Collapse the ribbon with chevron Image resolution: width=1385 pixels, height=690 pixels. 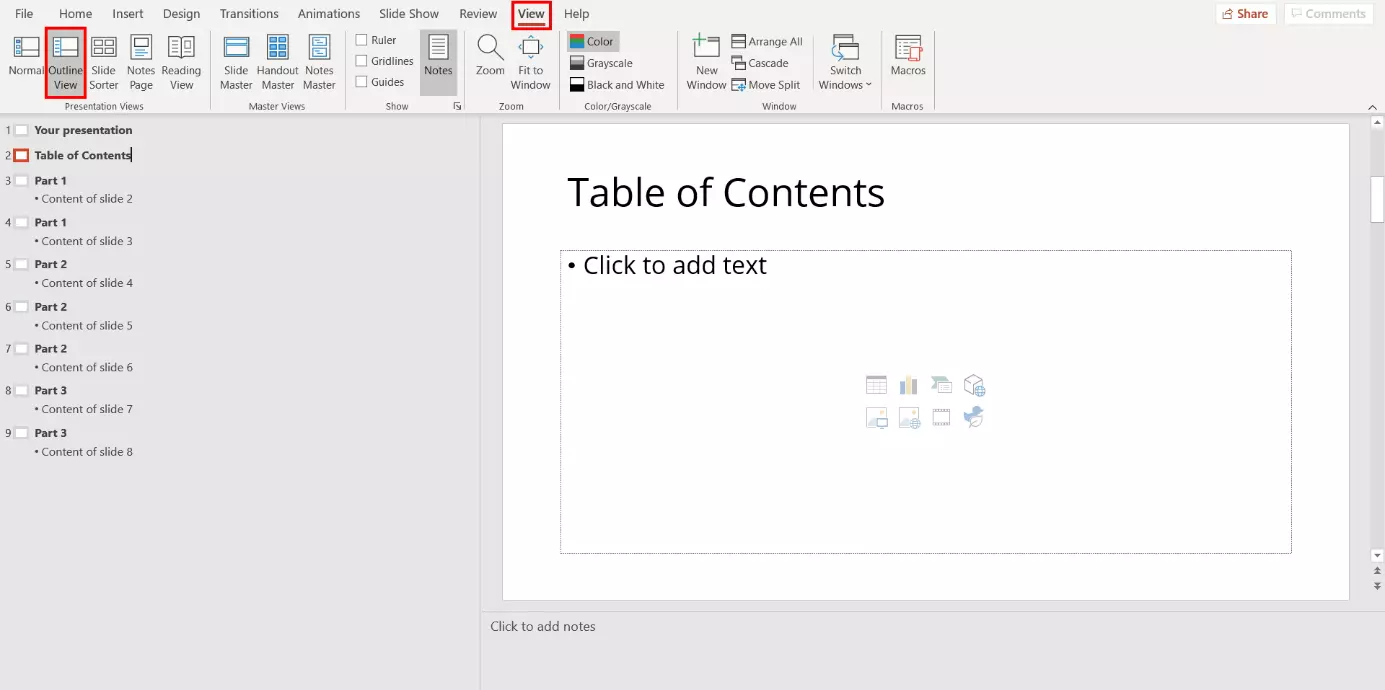click(x=1372, y=107)
